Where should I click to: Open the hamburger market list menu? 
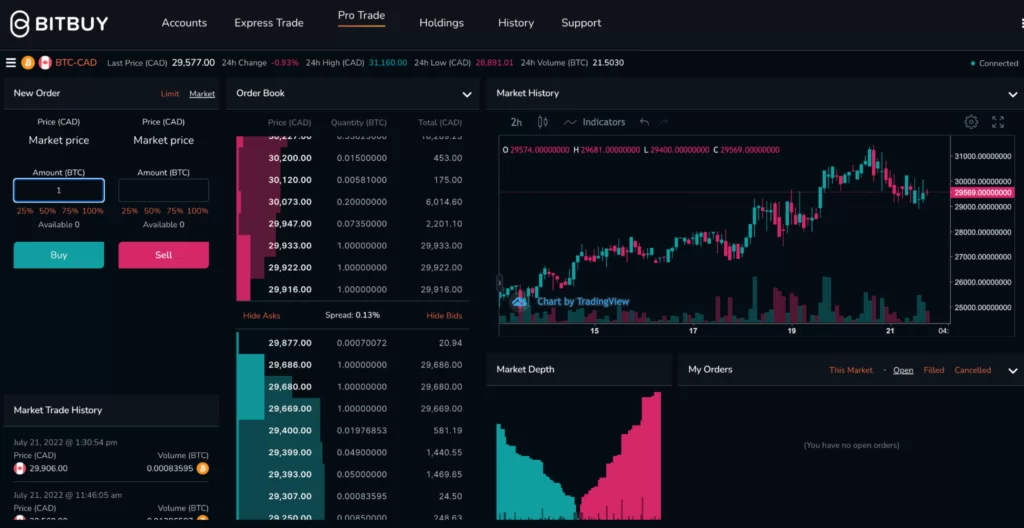[x=10, y=63]
